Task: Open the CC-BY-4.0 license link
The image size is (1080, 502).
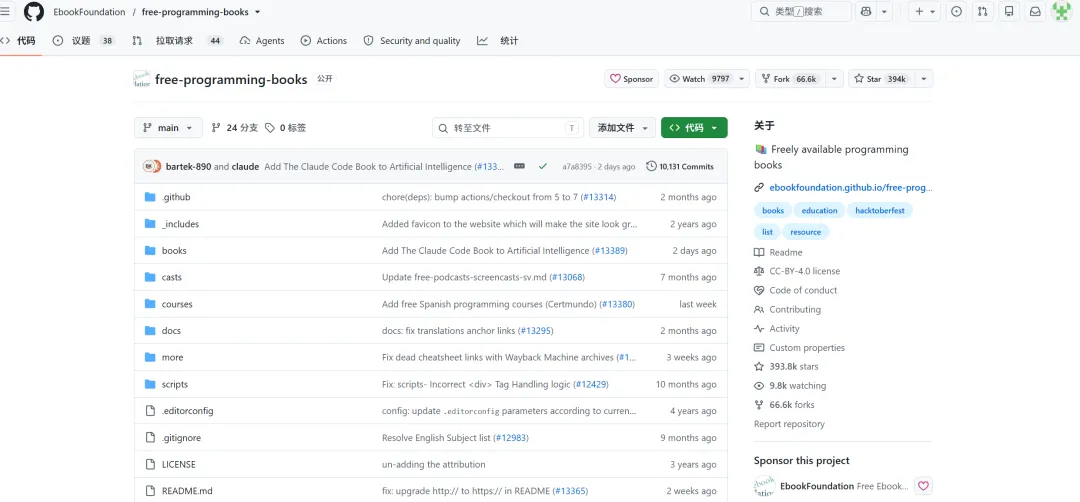Action: coord(797,271)
